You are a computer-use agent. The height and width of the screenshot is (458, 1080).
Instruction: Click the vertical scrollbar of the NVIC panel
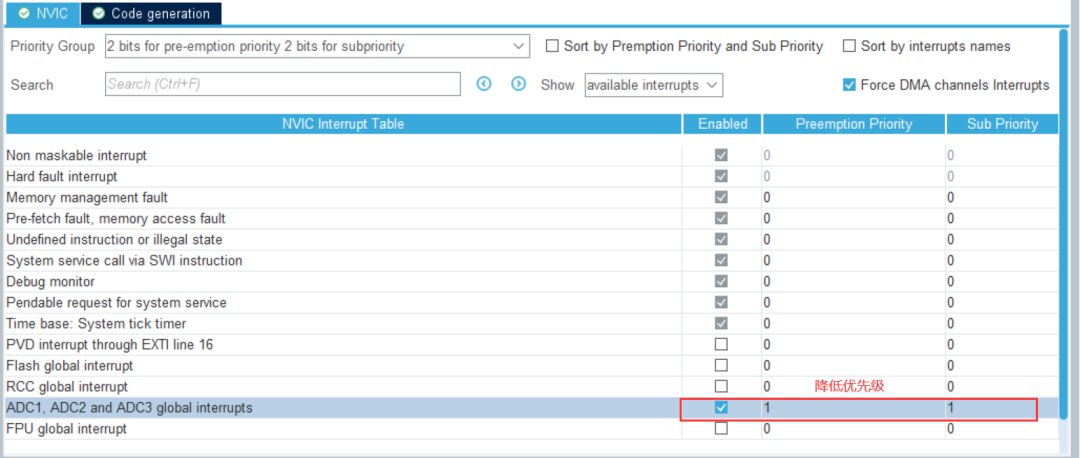1065,224
